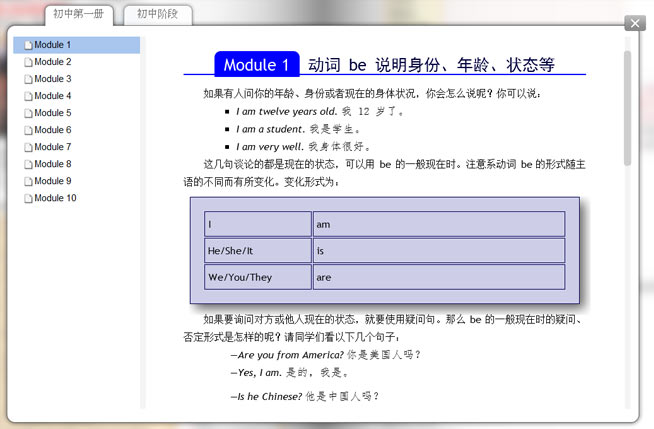This screenshot has width=654, height=429.
Task: Choose Module 8 from the module list
Action: click(53, 164)
